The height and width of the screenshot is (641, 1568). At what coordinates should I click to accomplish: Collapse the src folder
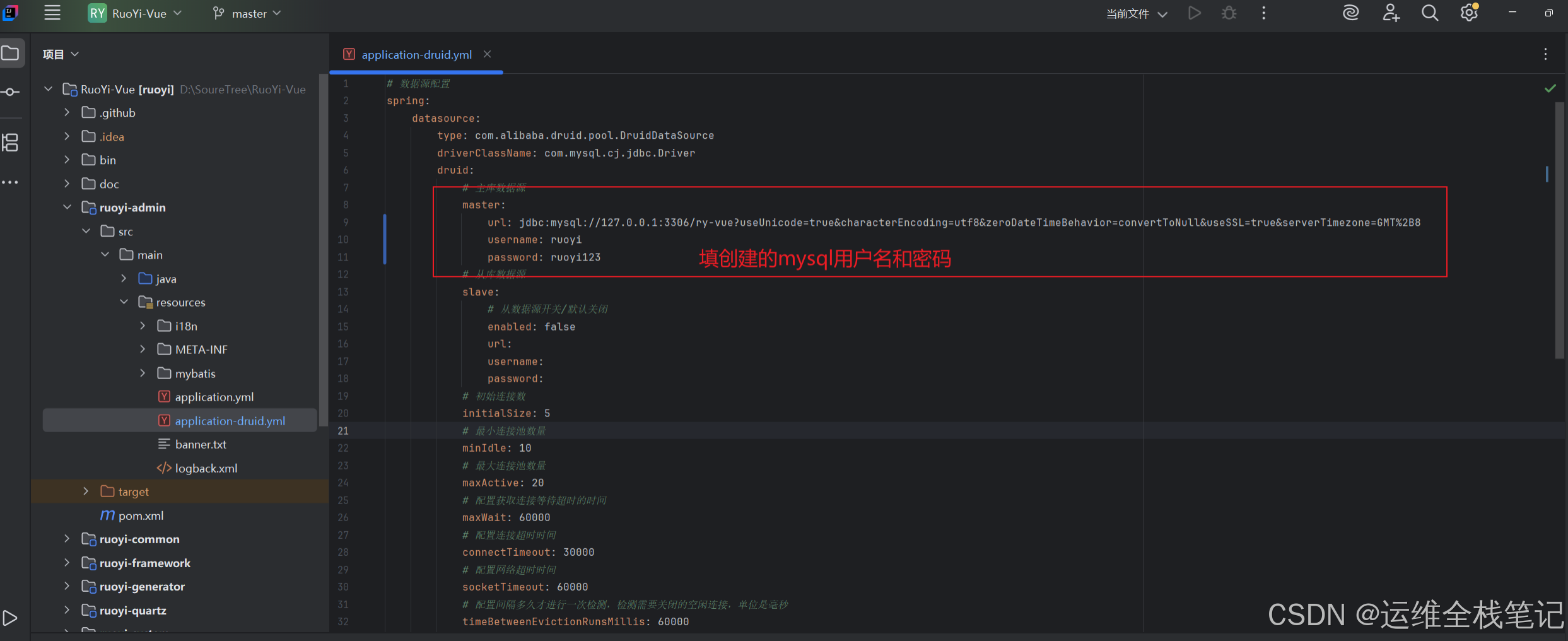pos(86,231)
